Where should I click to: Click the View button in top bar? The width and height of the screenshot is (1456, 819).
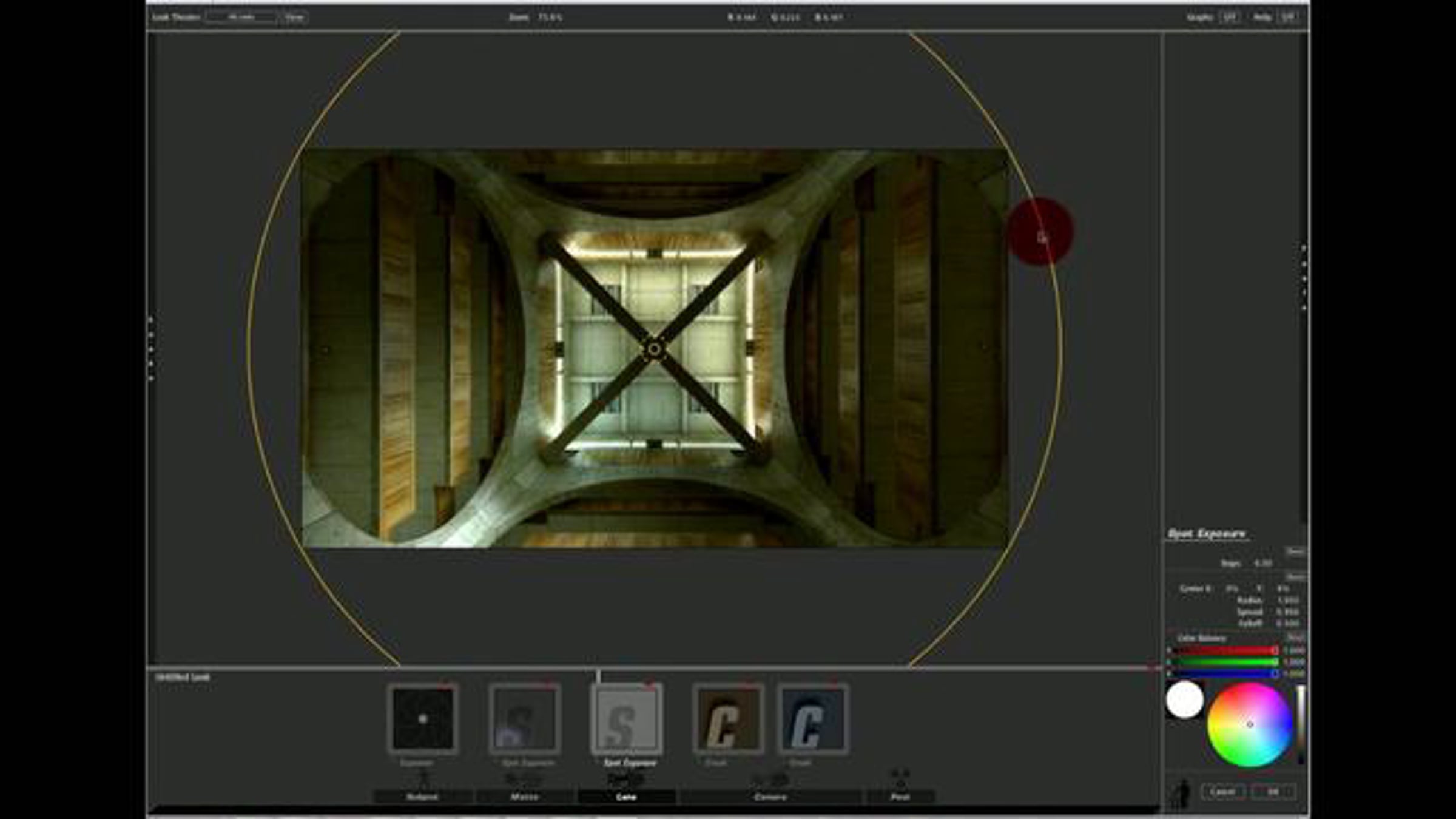(x=294, y=17)
